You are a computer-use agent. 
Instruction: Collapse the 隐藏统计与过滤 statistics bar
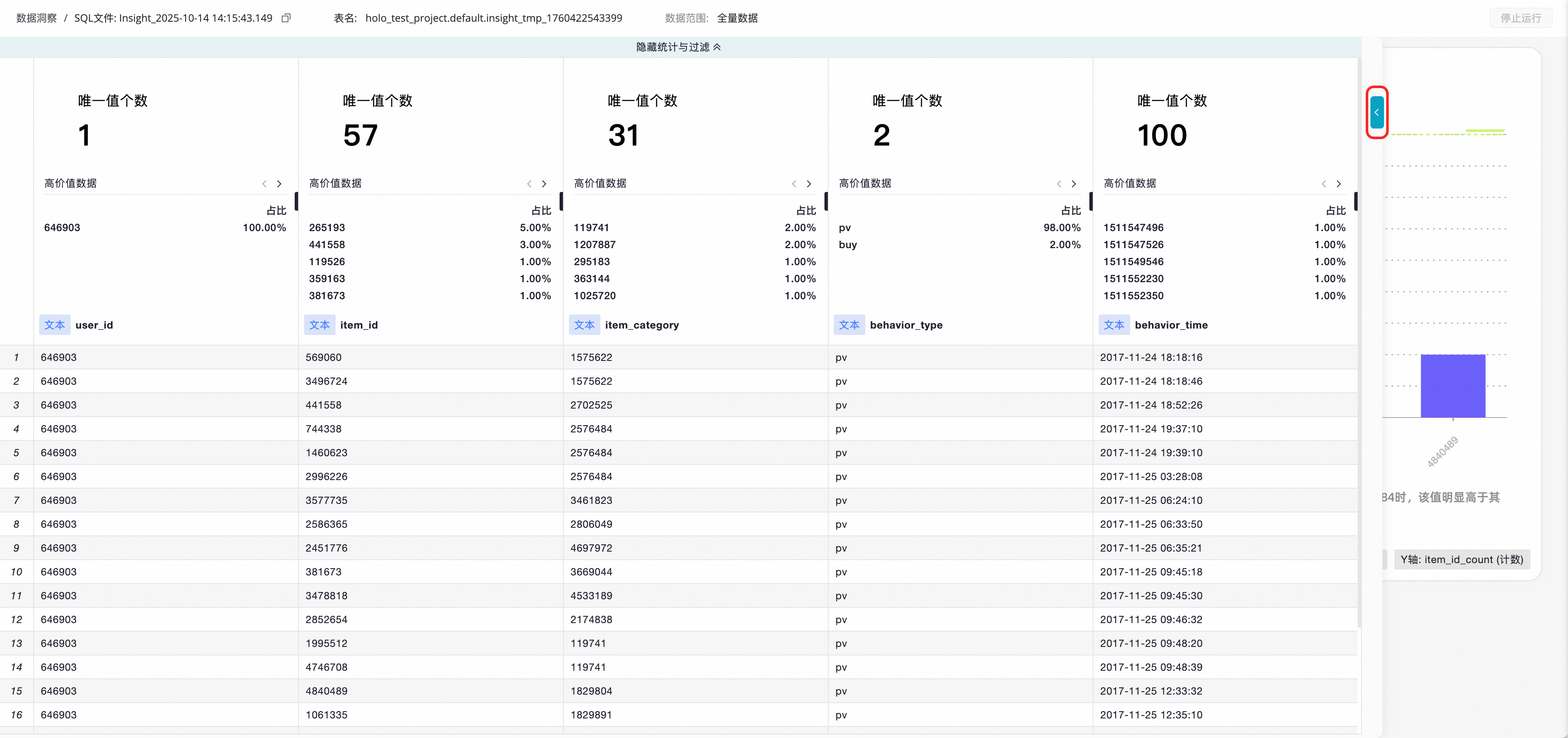(x=678, y=47)
